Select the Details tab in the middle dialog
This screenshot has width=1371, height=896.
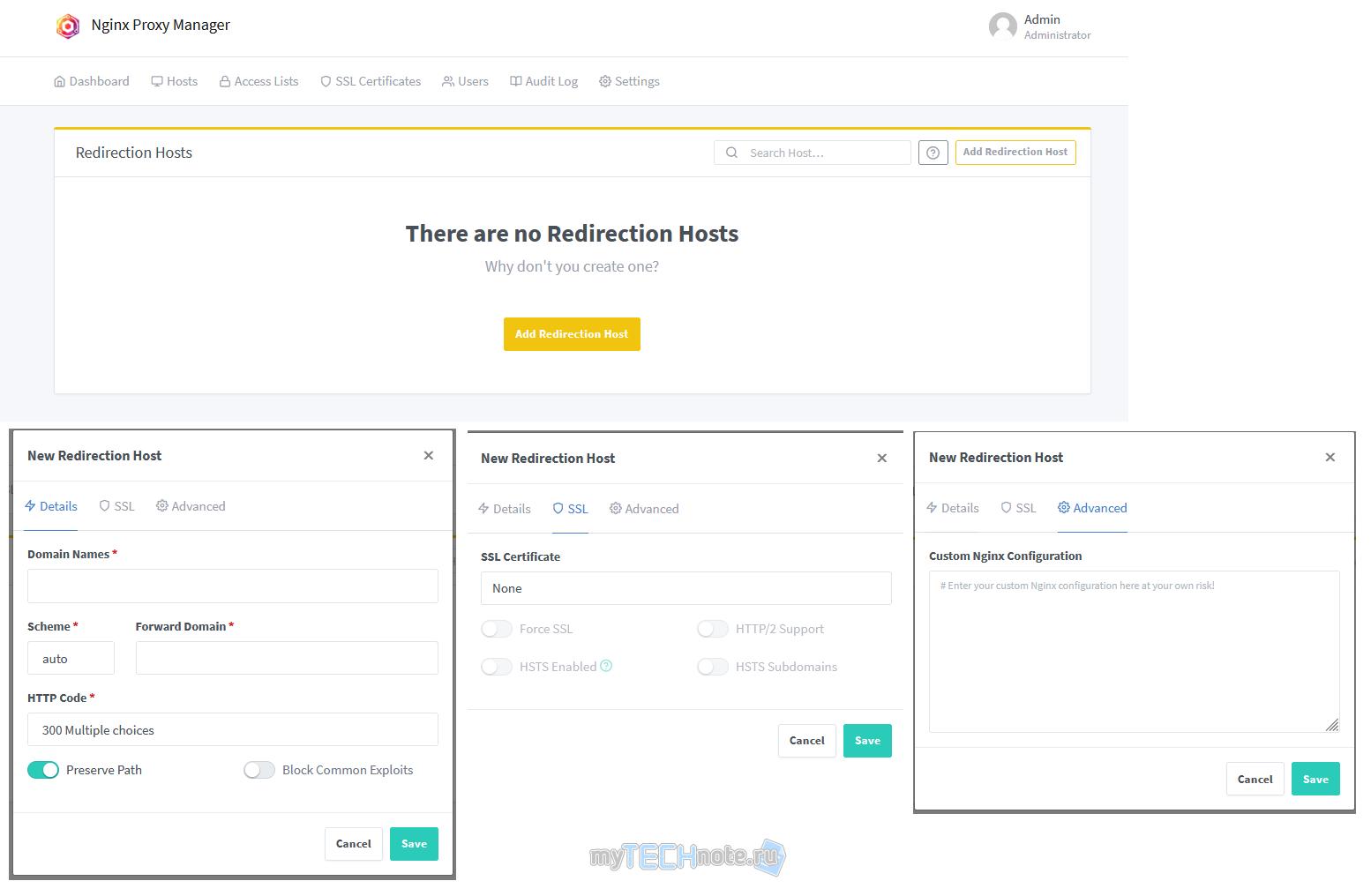505,509
